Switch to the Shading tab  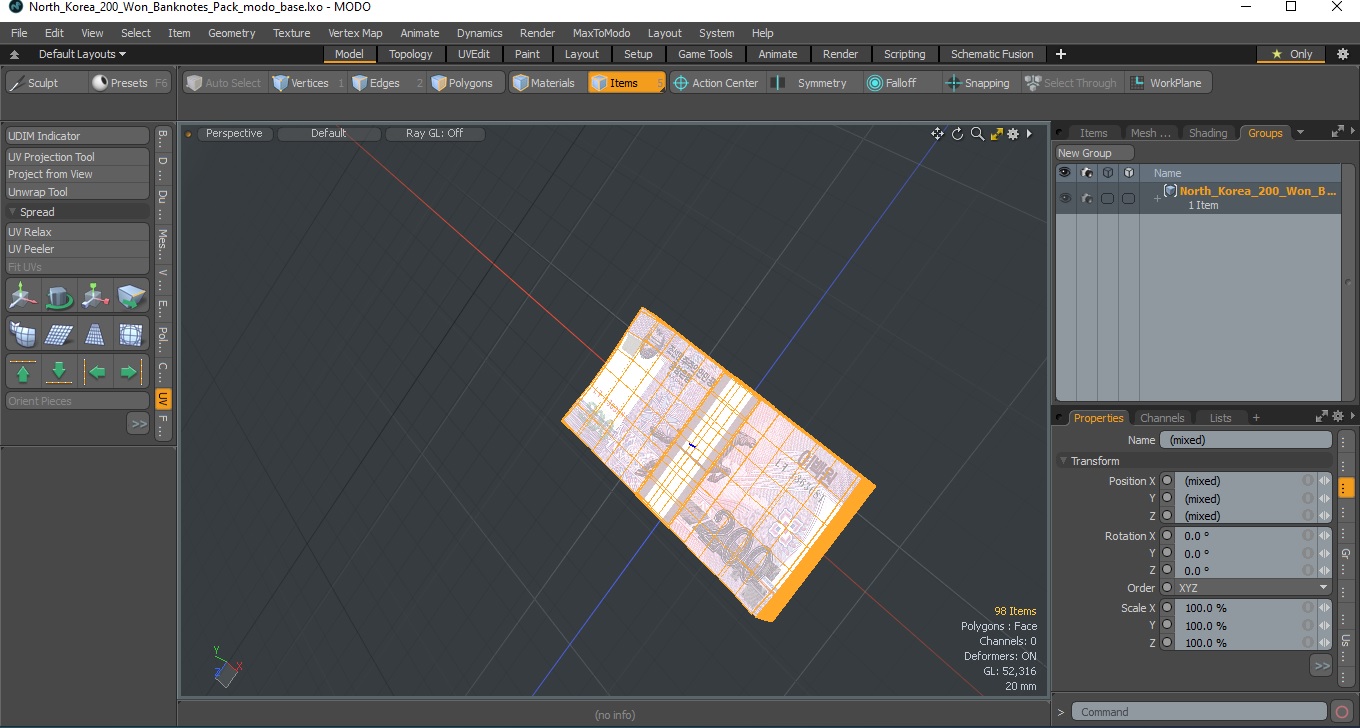point(1208,133)
